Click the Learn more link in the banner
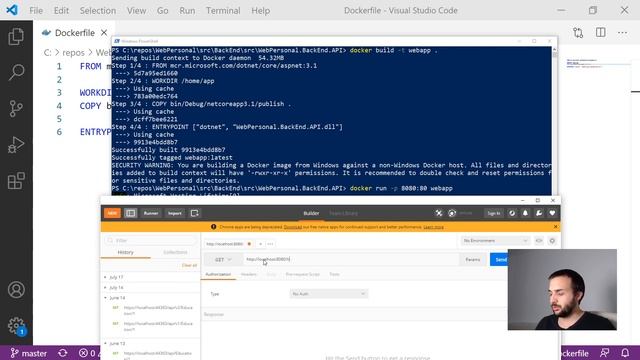640x360 pixels. click(x=433, y=227)
